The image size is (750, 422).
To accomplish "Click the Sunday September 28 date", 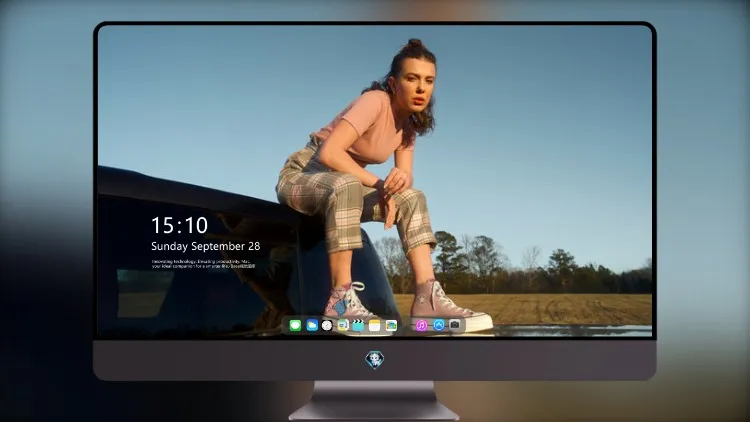I will tap(206, 246).
